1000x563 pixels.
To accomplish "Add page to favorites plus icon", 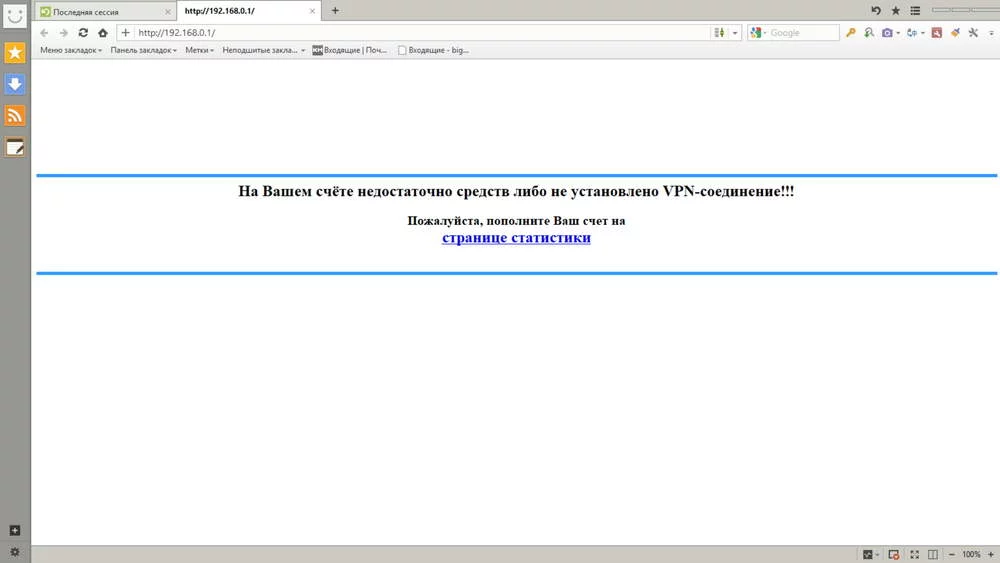I will [126, 33].
